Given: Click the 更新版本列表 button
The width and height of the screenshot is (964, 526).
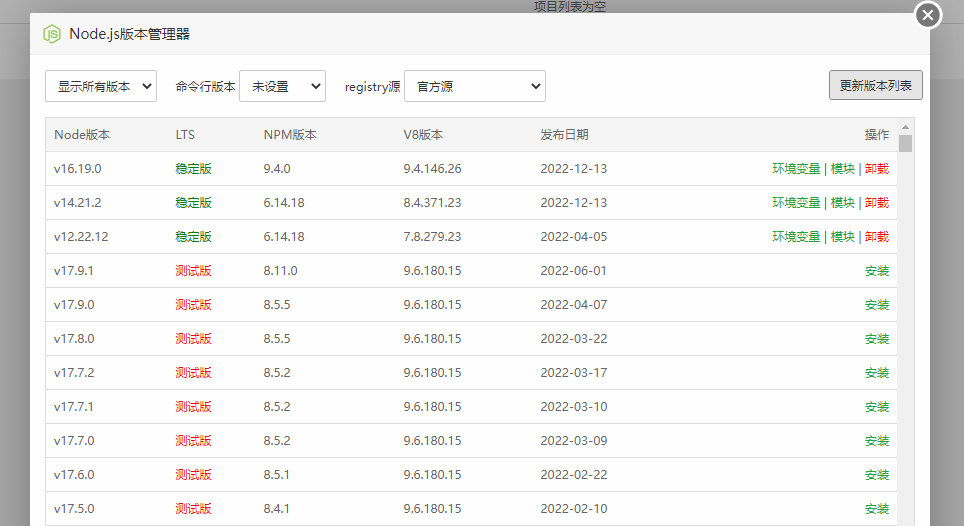Looking at the screenshot, I should tap(875, 85).
